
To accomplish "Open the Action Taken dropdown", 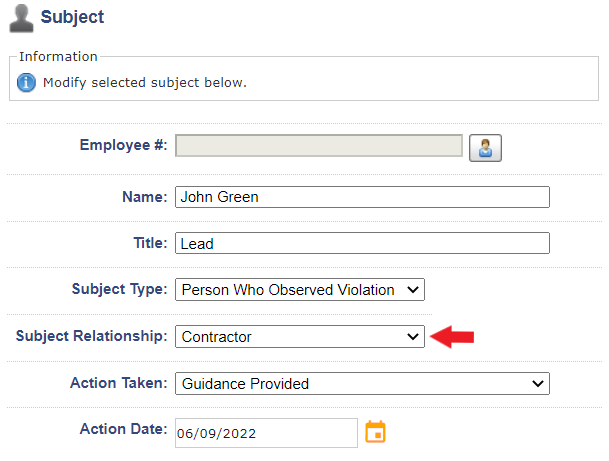I will [x=362, y=384].
